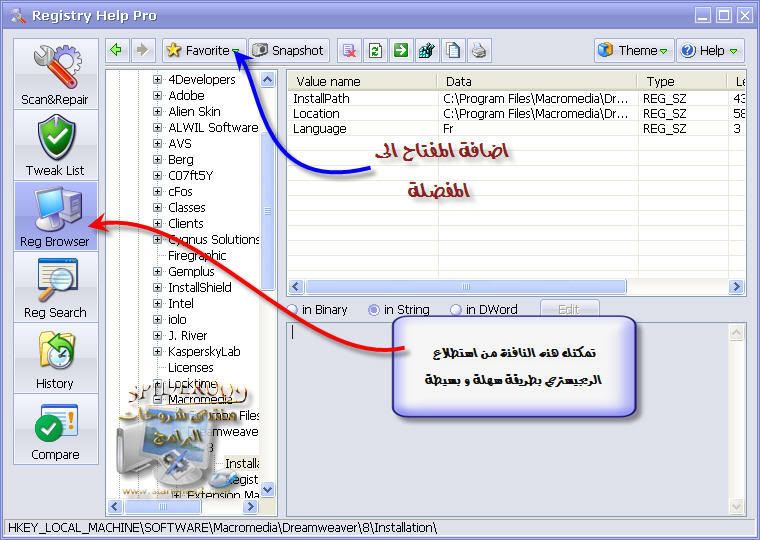Select the Licenses tree item
Viewport: 760px width, 540px height.
[x=190, y=367]
